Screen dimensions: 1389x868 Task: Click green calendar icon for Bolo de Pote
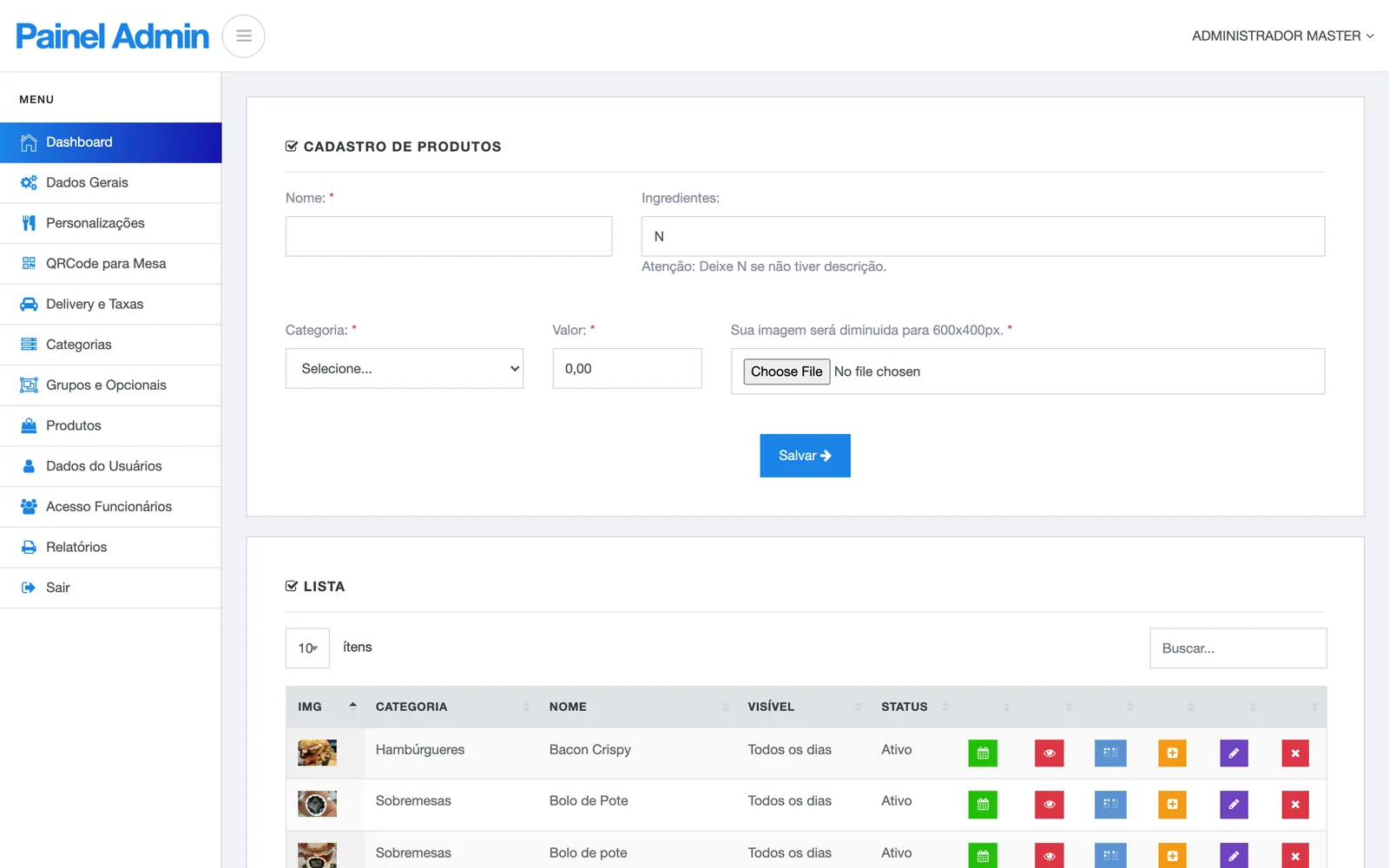(983, 805)
